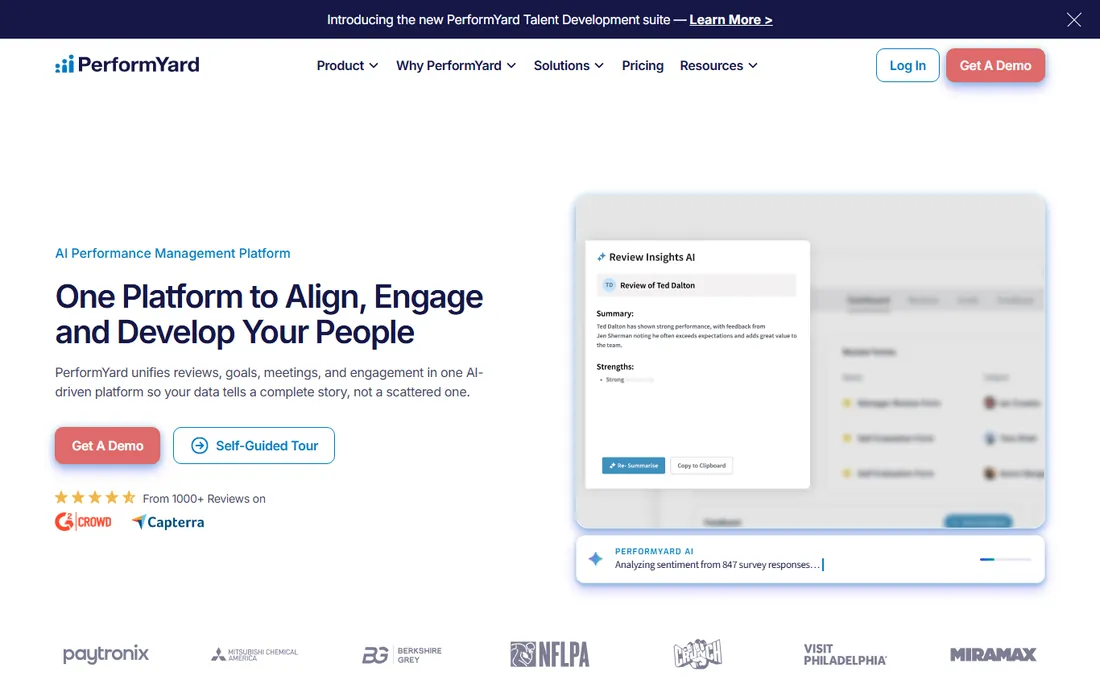Click the NFLPA logo
This screenshot has height=688, width=1100.
pyautogui.click(x=549, y=654)
